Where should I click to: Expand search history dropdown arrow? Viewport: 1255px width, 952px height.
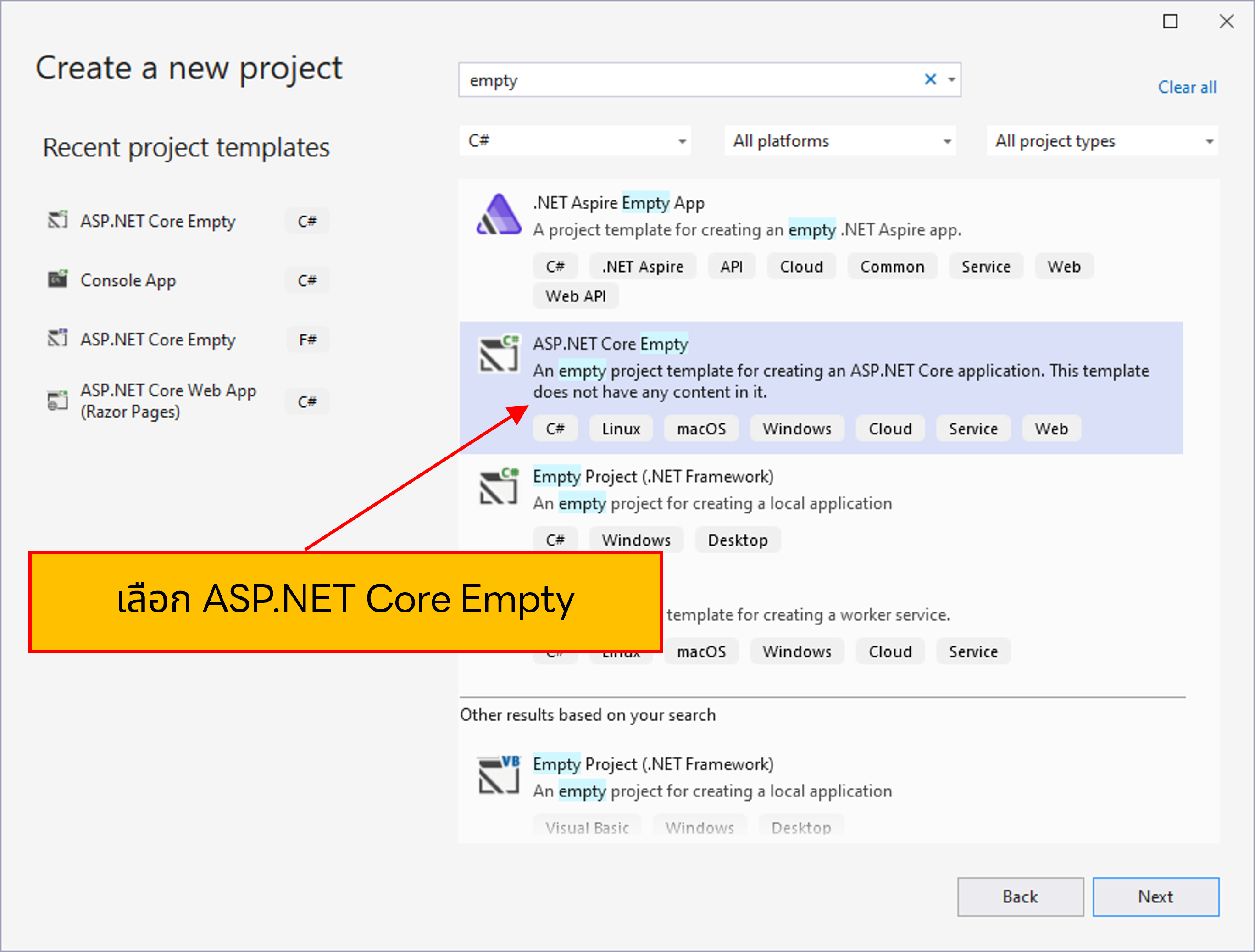(951, 80)
